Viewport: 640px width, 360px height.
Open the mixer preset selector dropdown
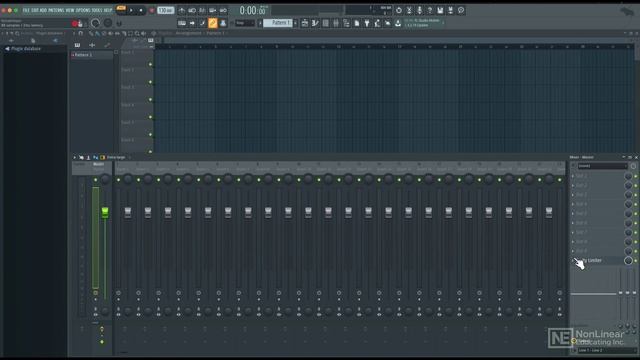[602, 166]
